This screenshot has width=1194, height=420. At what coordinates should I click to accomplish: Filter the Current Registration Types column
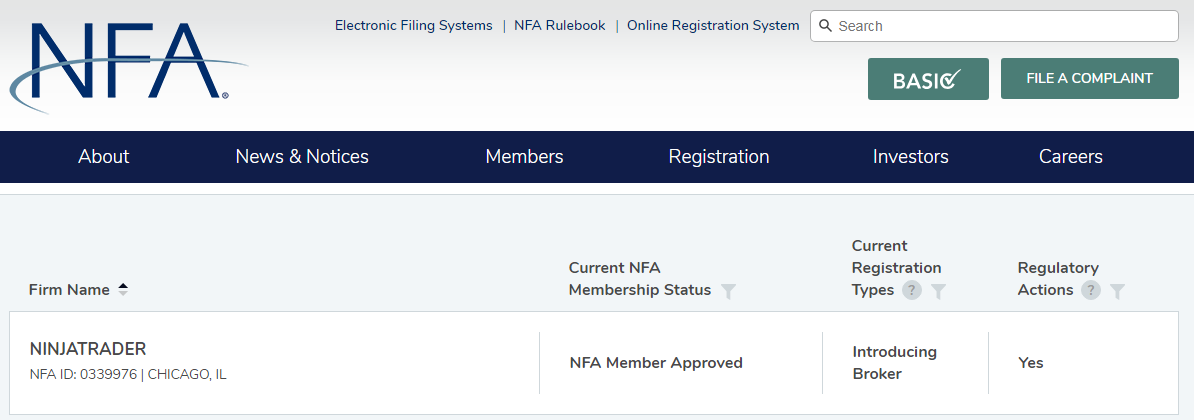coord(938,291)
